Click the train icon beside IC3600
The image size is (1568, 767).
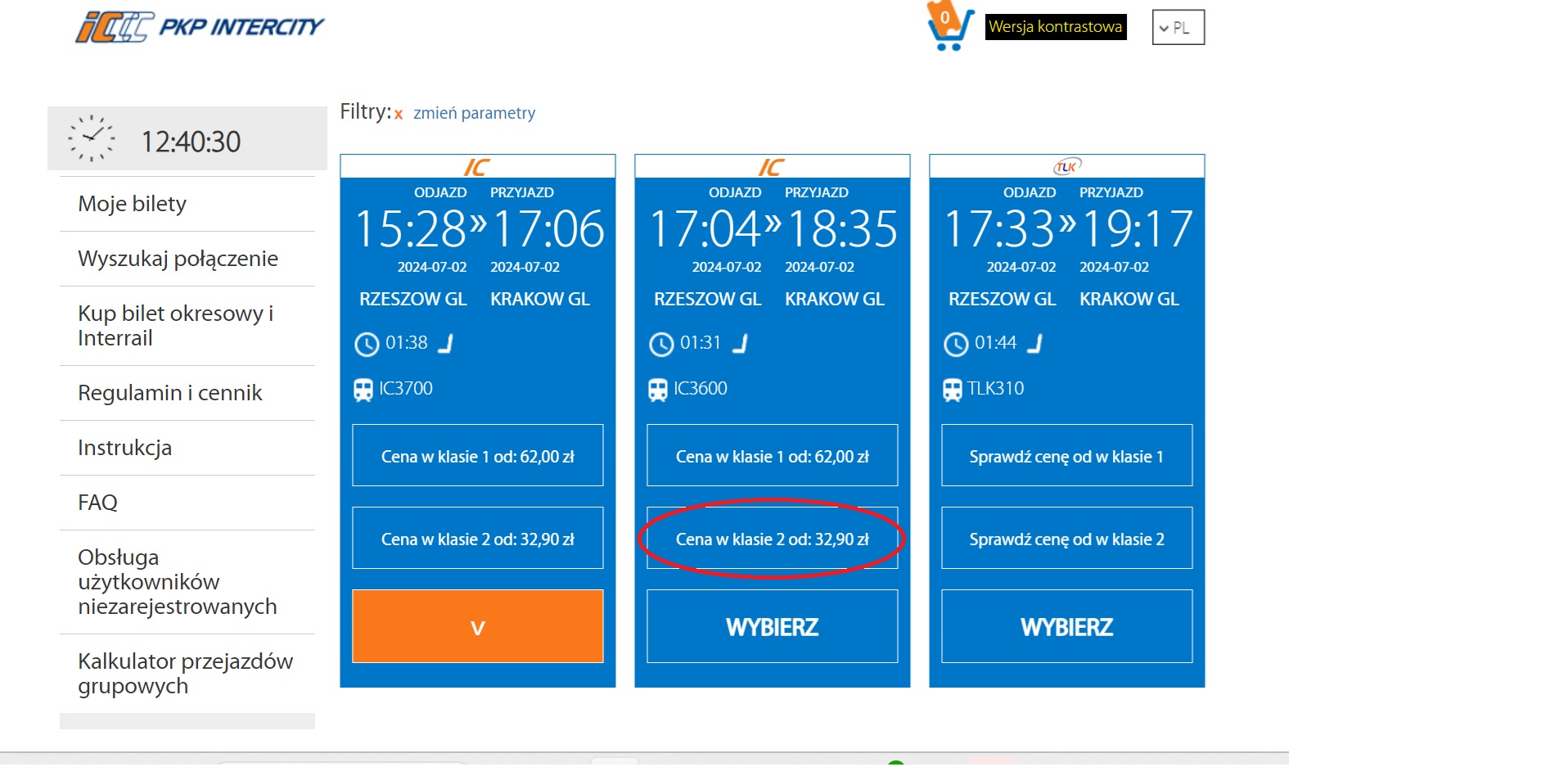tap(658, 390)
